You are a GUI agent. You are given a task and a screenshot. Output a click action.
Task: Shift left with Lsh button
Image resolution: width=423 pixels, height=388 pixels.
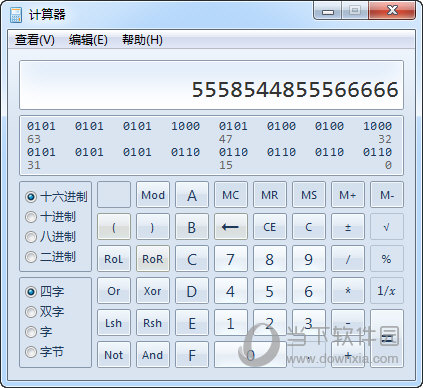click(114, 323)
